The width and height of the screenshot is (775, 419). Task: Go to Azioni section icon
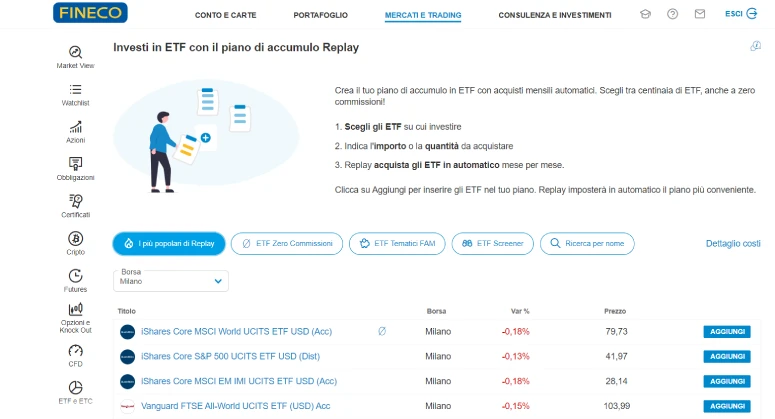(x=75, y=127)
